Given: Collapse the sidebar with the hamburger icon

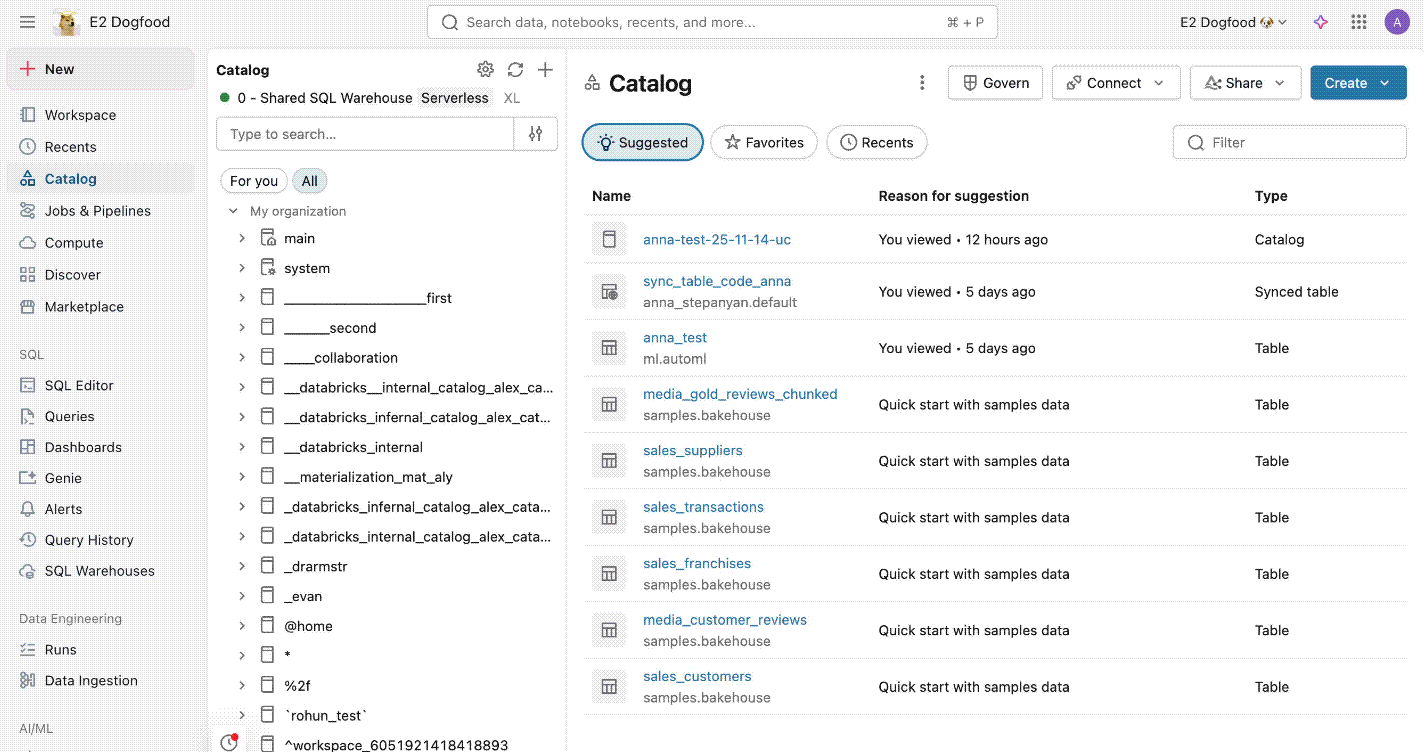Looking at the screenshot, I should tap(27, 21).
